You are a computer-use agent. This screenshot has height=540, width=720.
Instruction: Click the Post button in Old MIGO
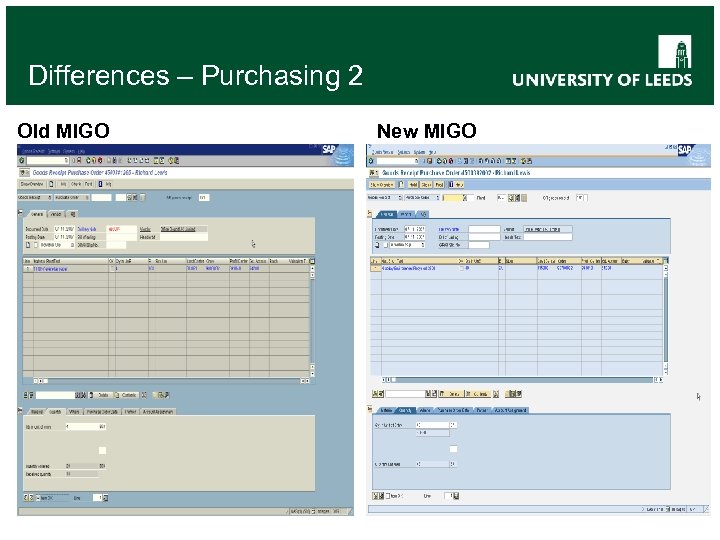[x=89, y=184]
